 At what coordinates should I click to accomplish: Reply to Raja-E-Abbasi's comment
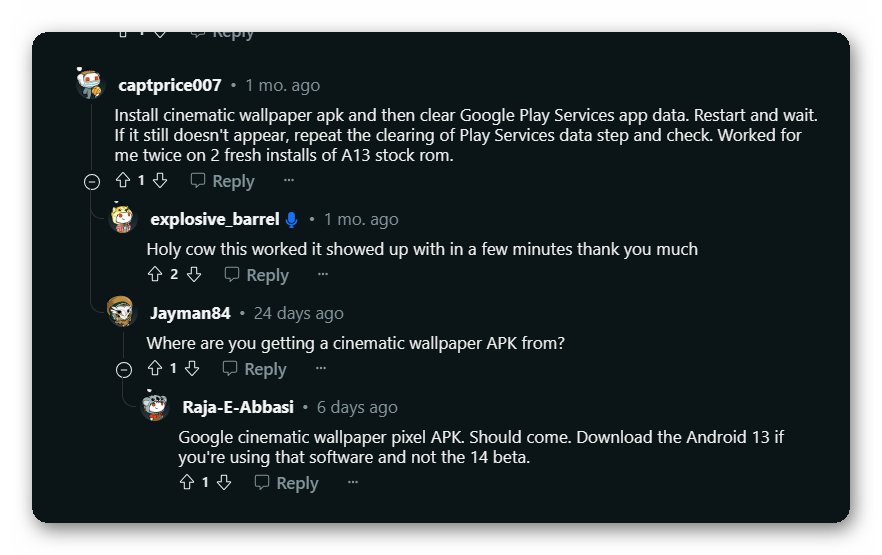click(x=287, y=483)
